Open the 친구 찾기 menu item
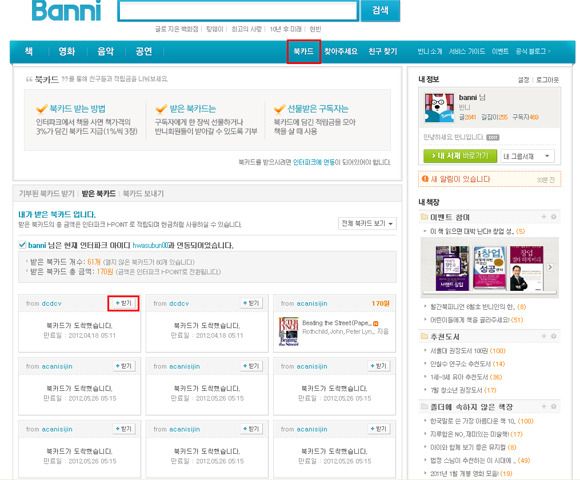Screen dimensions: 580x480 tap(383, 51)
